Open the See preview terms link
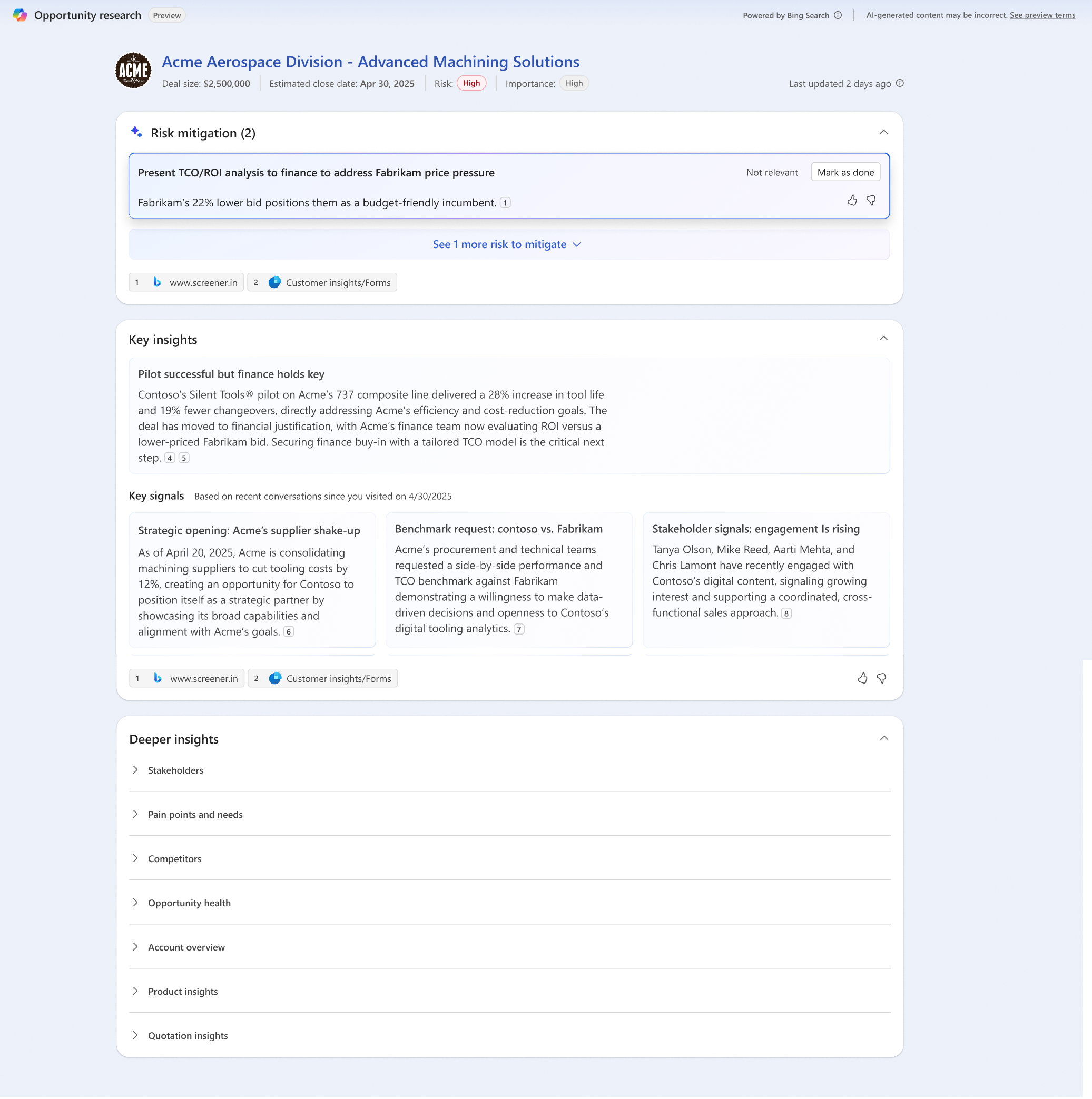Viewport: 1092px width, 1099px height. (1042, 15)
